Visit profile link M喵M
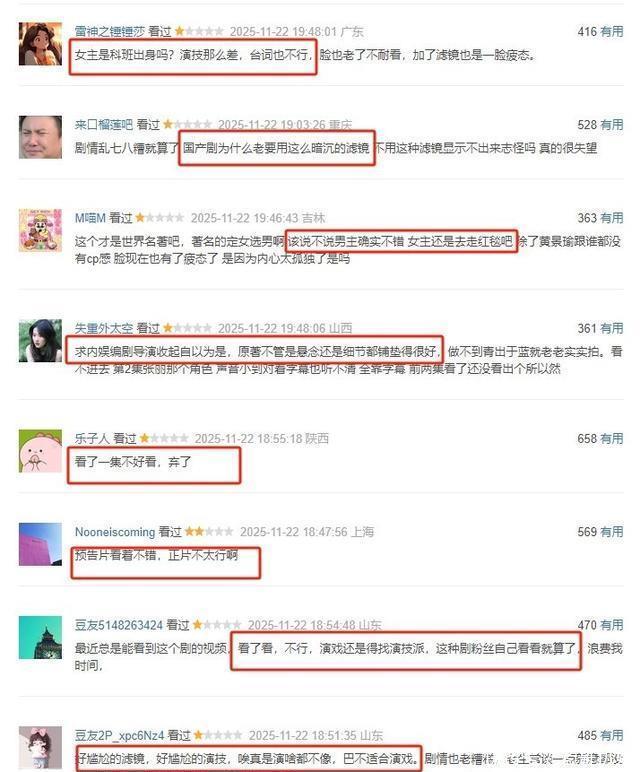The image size is (640, 772). 90,218
